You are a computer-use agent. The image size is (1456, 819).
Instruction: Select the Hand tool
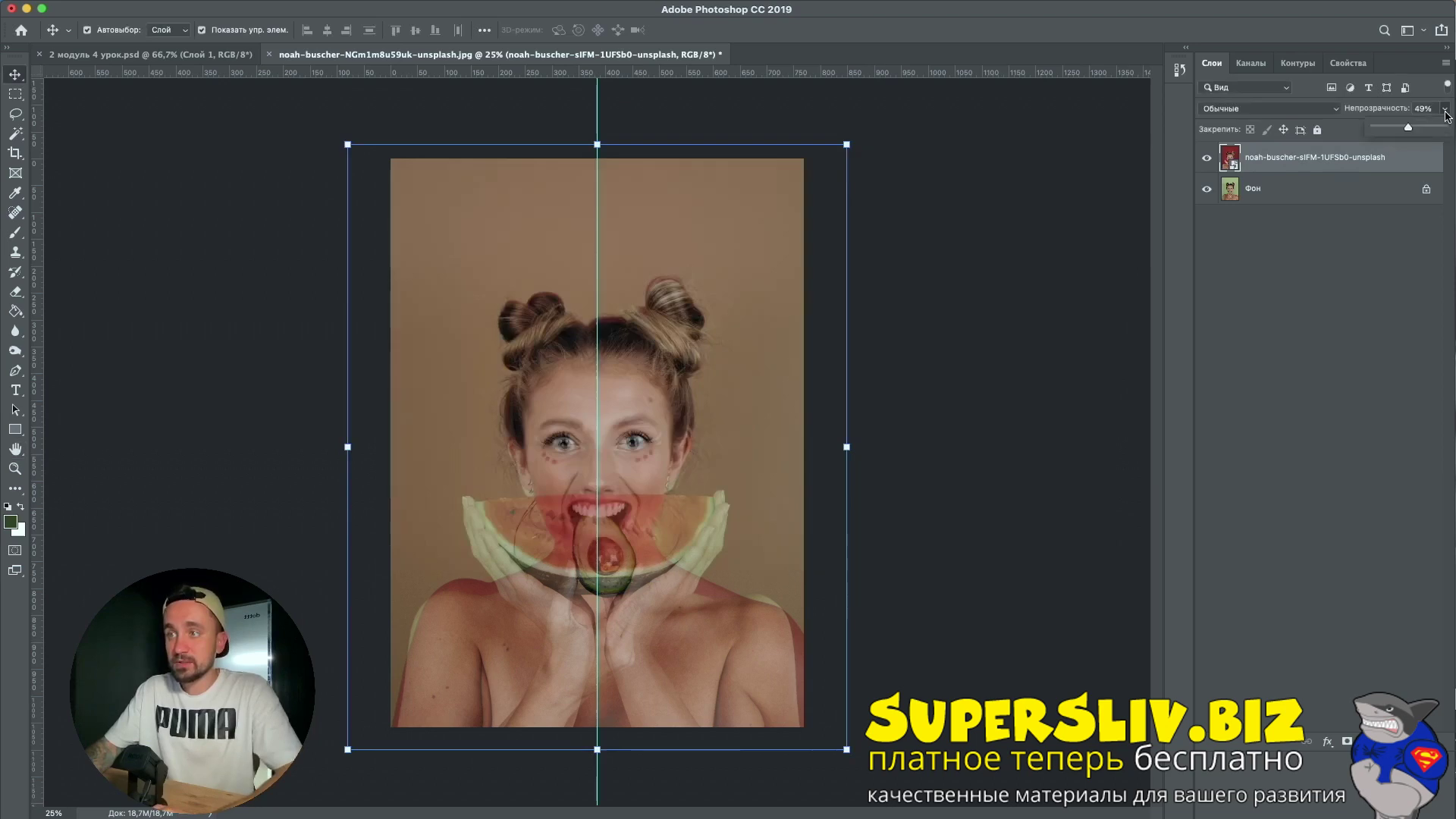(15, 449)
